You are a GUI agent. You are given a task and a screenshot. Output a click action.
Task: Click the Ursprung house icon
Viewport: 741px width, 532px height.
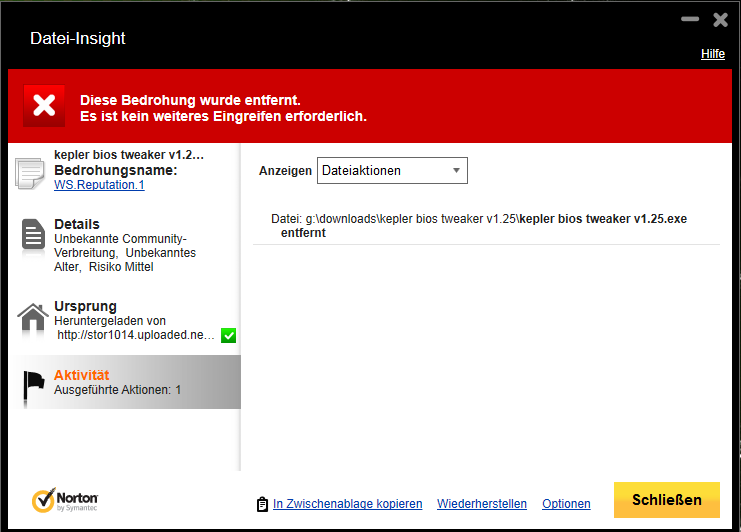(33, 317)
